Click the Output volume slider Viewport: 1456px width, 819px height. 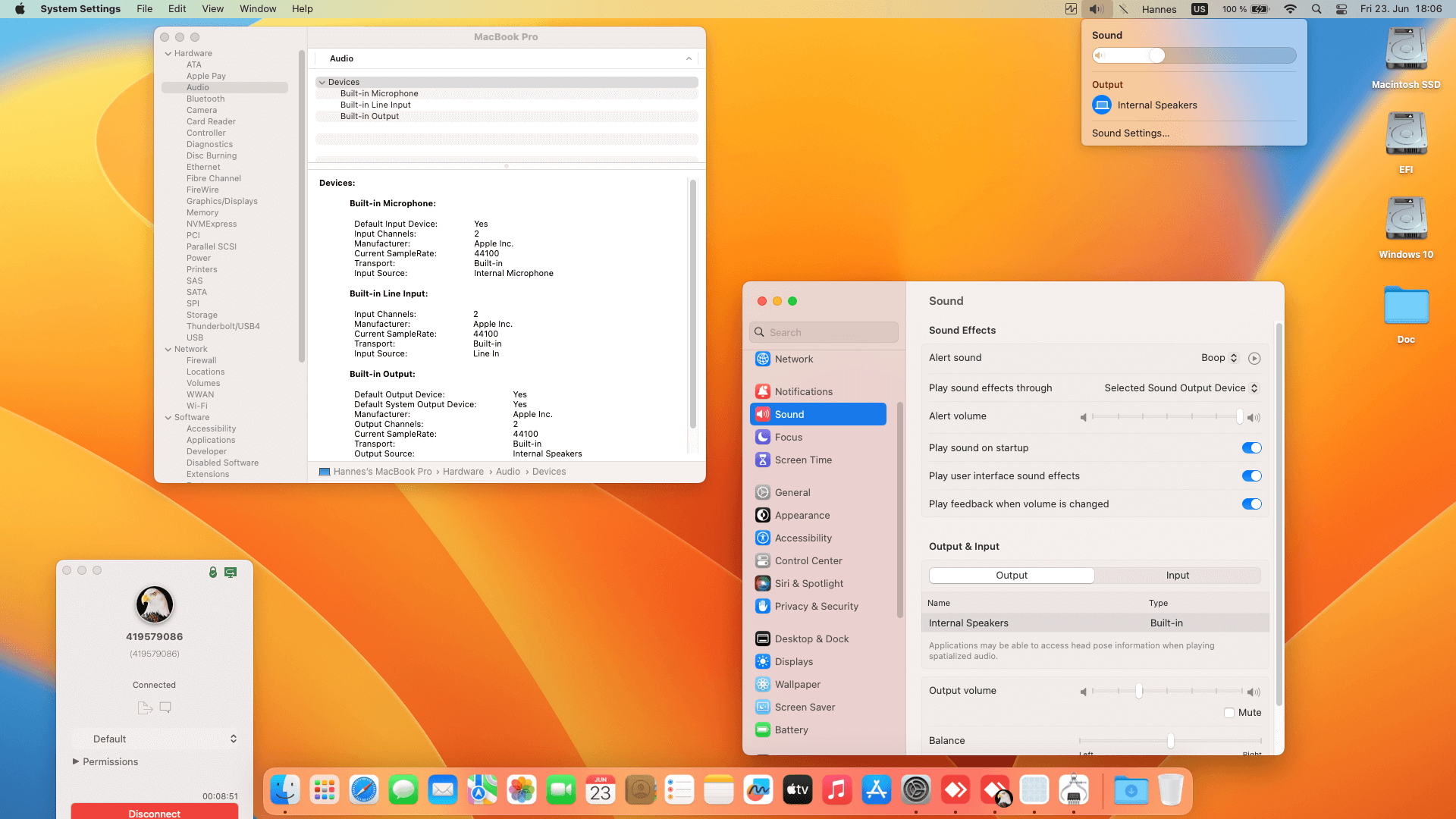[1139, 691]
